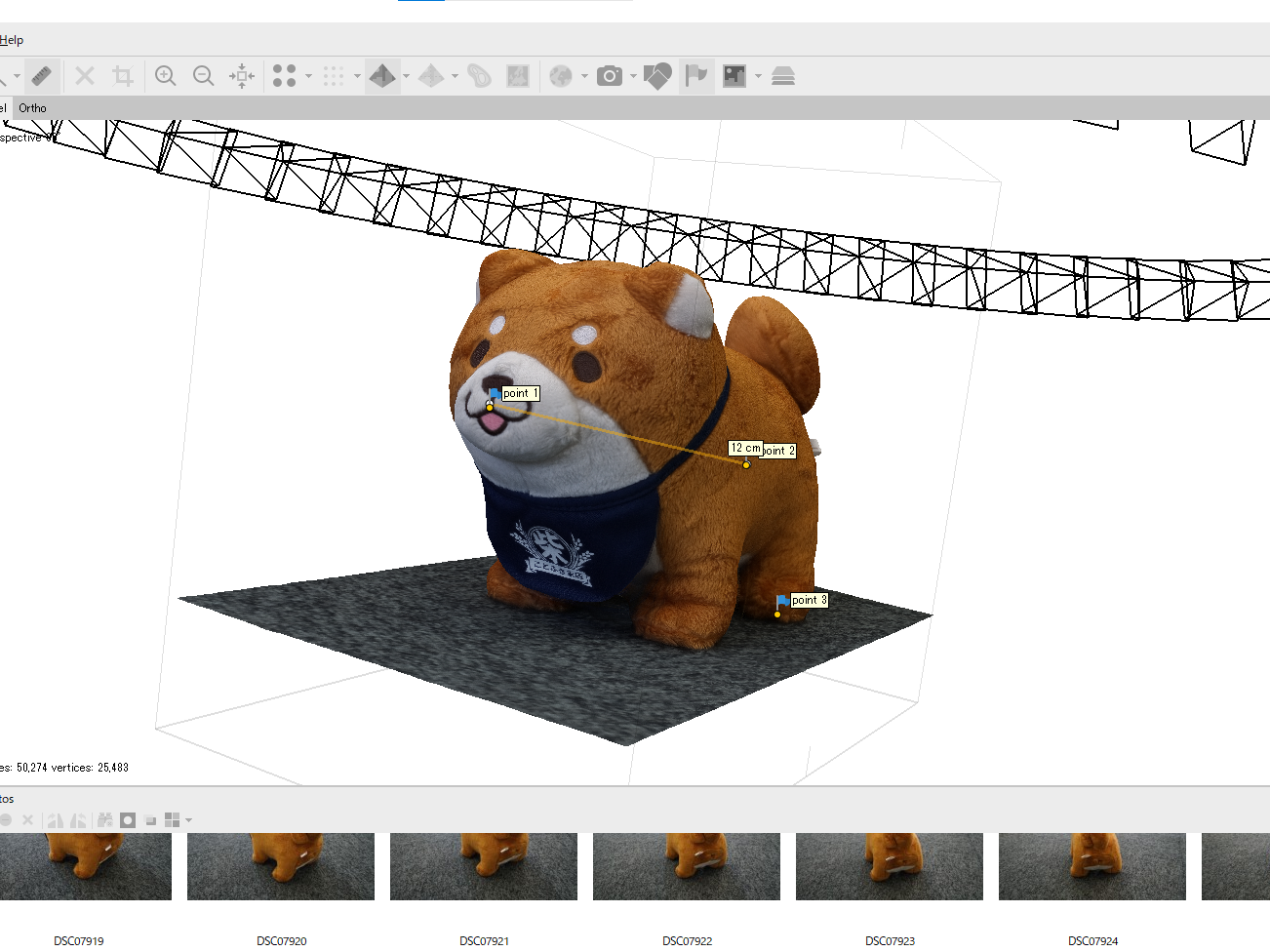
Task: Select the Ruler measurement tool
Action: (41, 76)
